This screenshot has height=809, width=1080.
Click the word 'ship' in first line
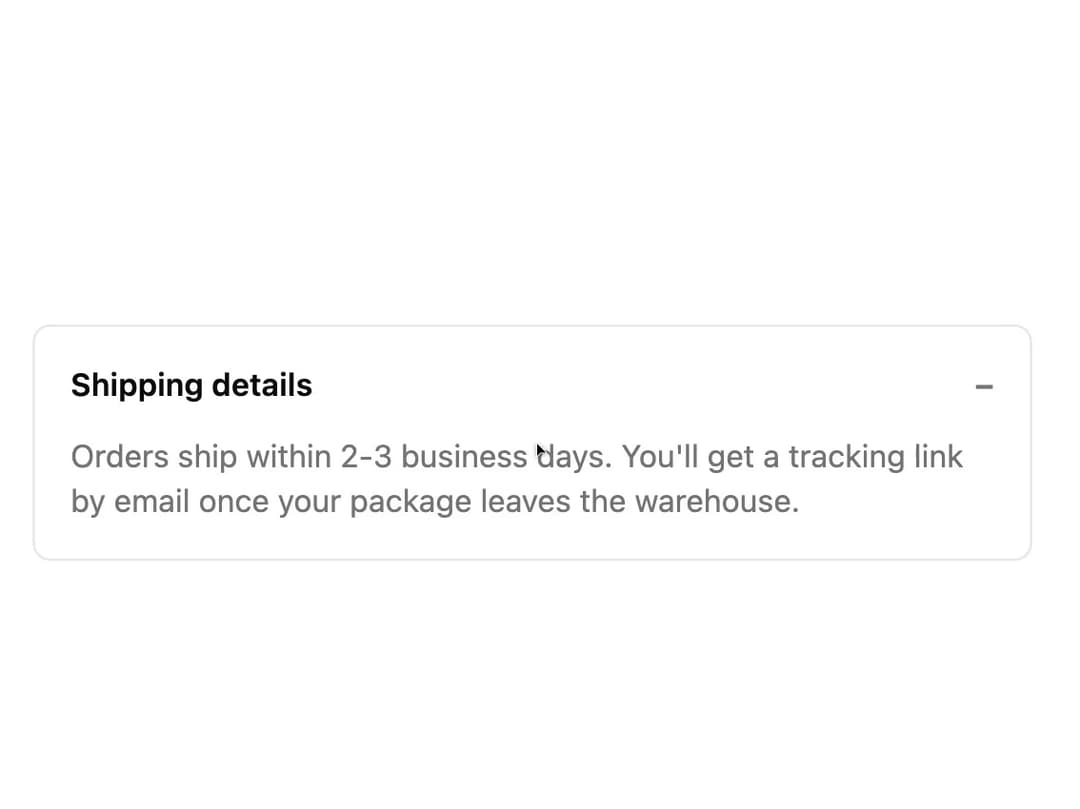point(207,458)
